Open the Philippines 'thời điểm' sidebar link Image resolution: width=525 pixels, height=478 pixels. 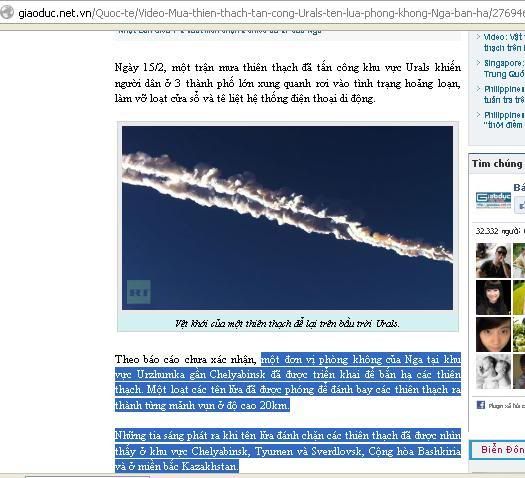[504, 120]
